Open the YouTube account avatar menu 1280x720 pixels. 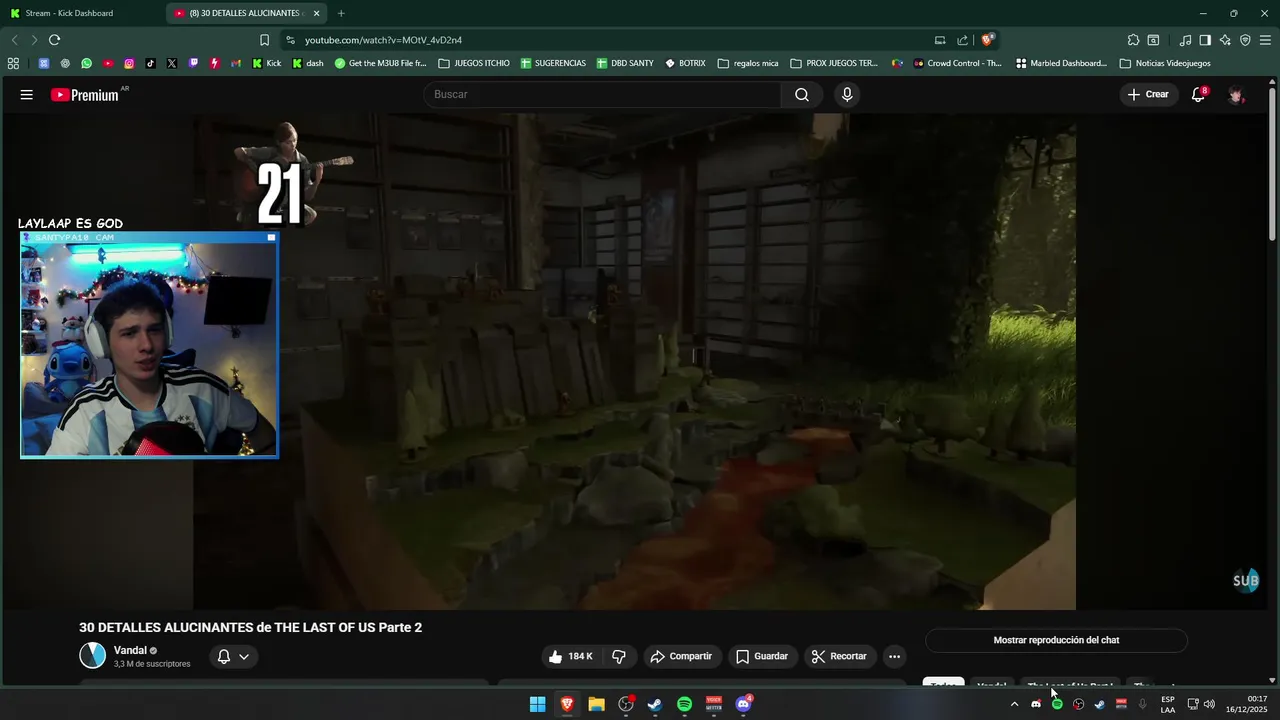1236,95
